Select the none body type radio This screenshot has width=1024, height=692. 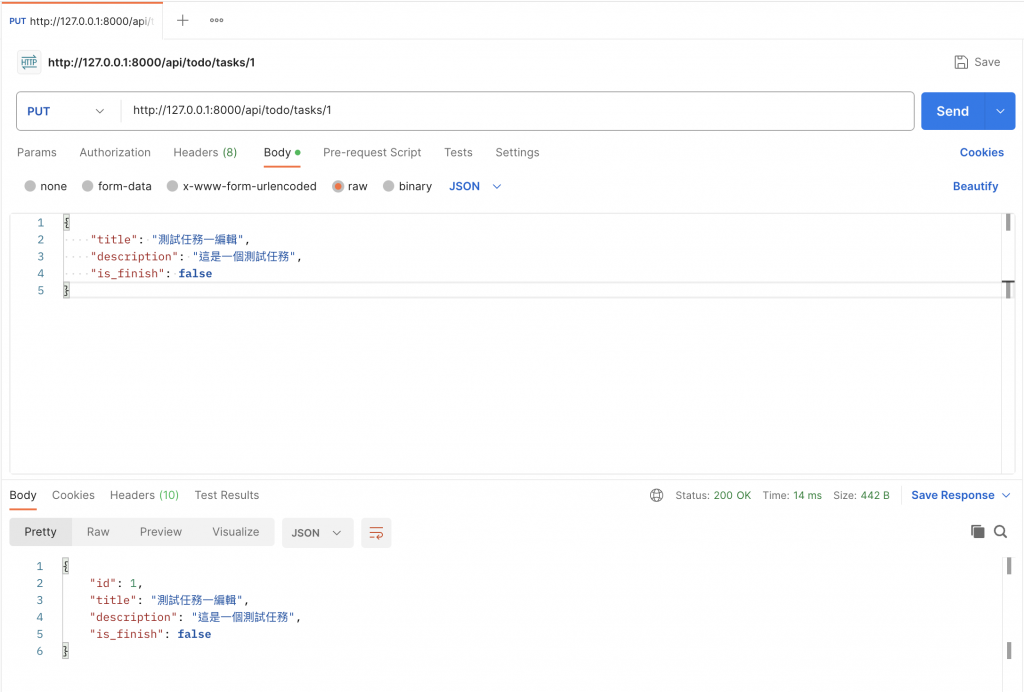point(30,186)
